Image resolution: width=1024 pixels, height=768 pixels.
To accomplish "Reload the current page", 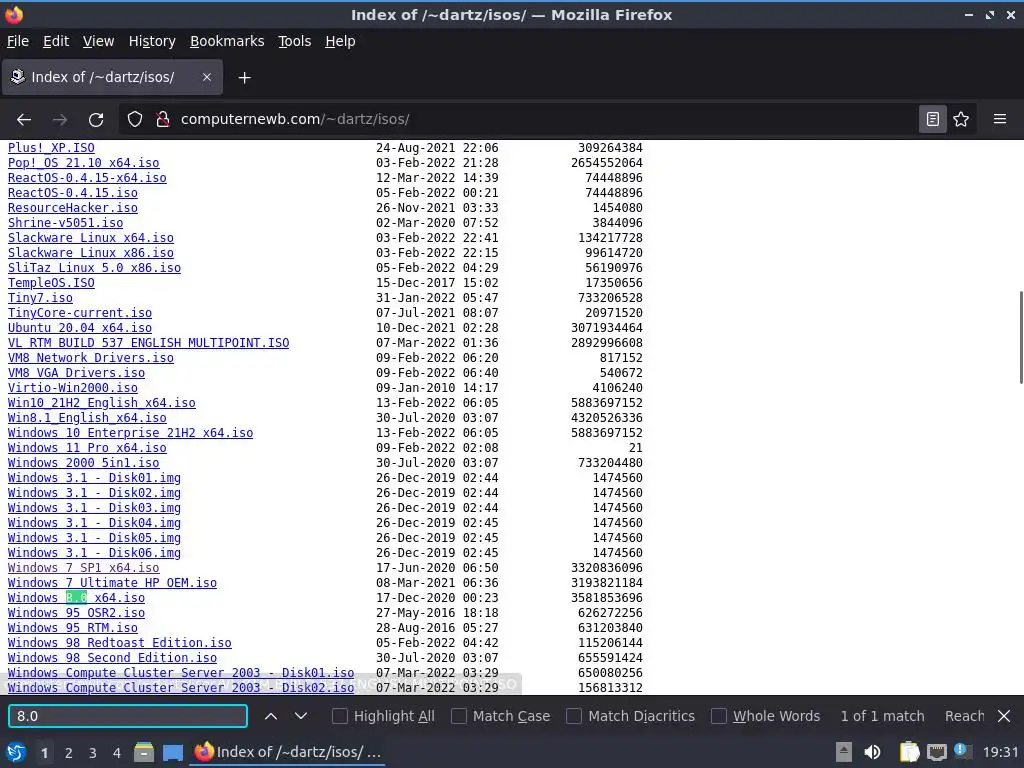I will (x=96, y=120).
